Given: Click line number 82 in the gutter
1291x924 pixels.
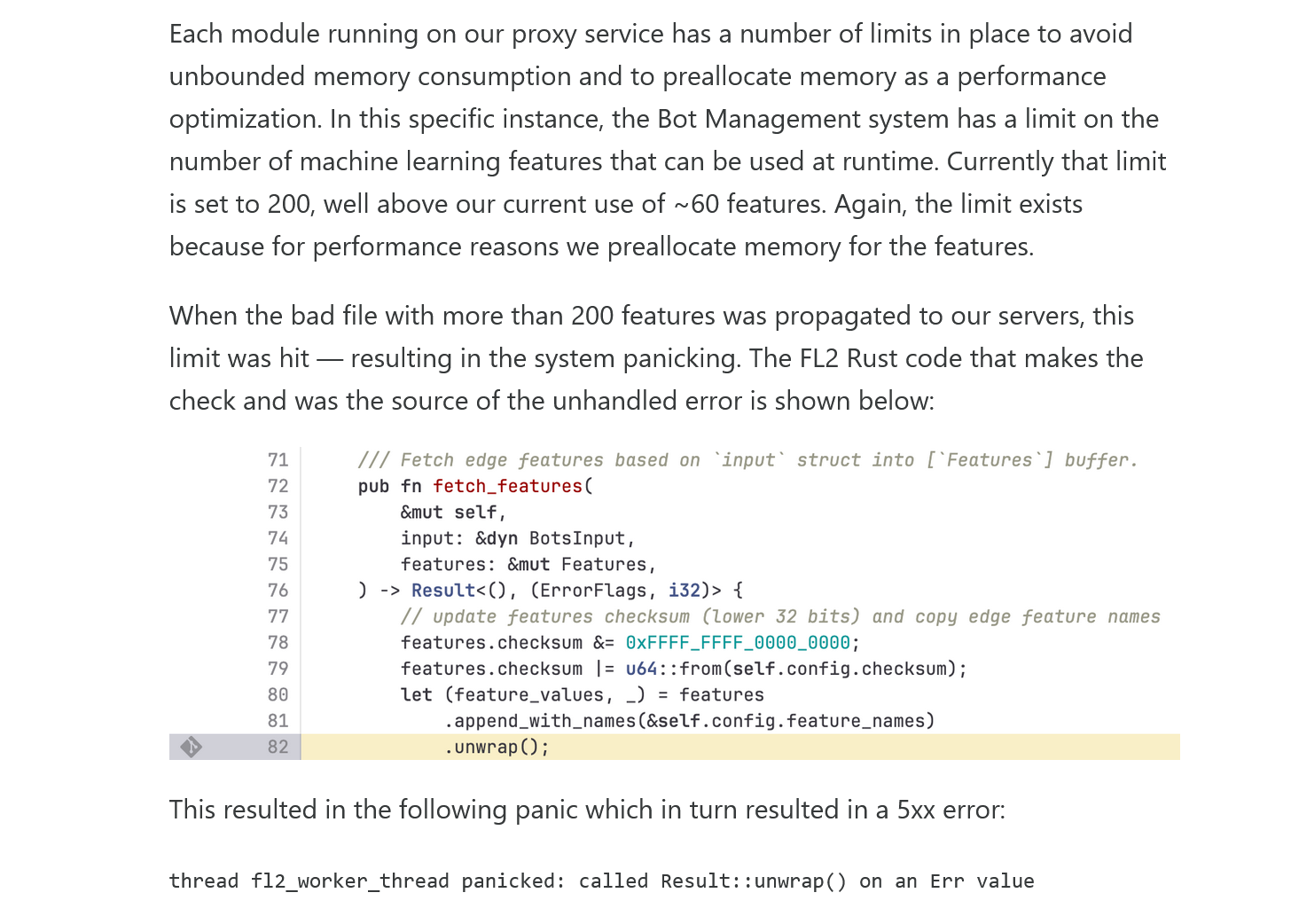Looking at the screenshot, I should [278, 748].
